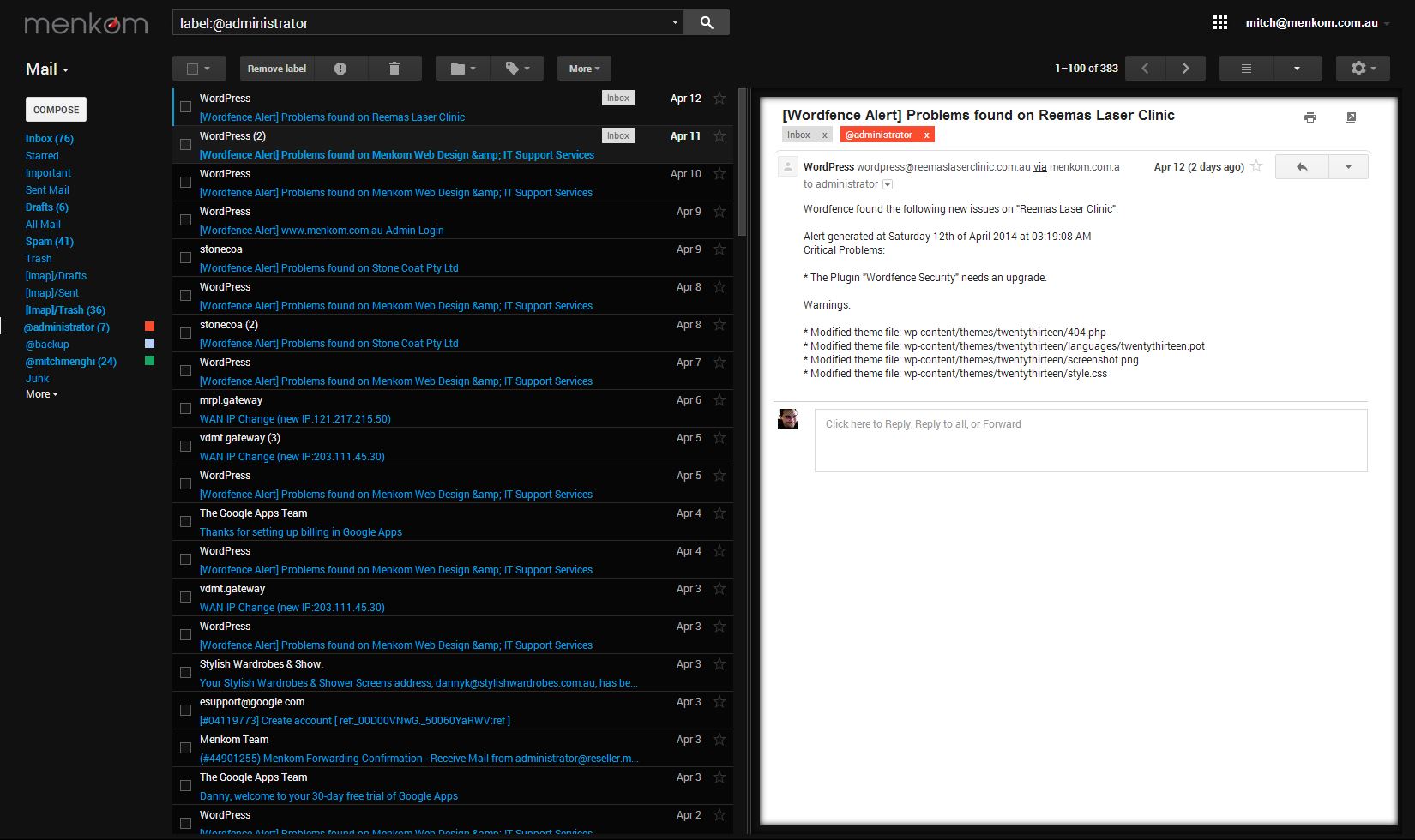Viewport: 1415px width, 840px height.
Task: Toggle the split pane mode button
Action: (1247, 69)
